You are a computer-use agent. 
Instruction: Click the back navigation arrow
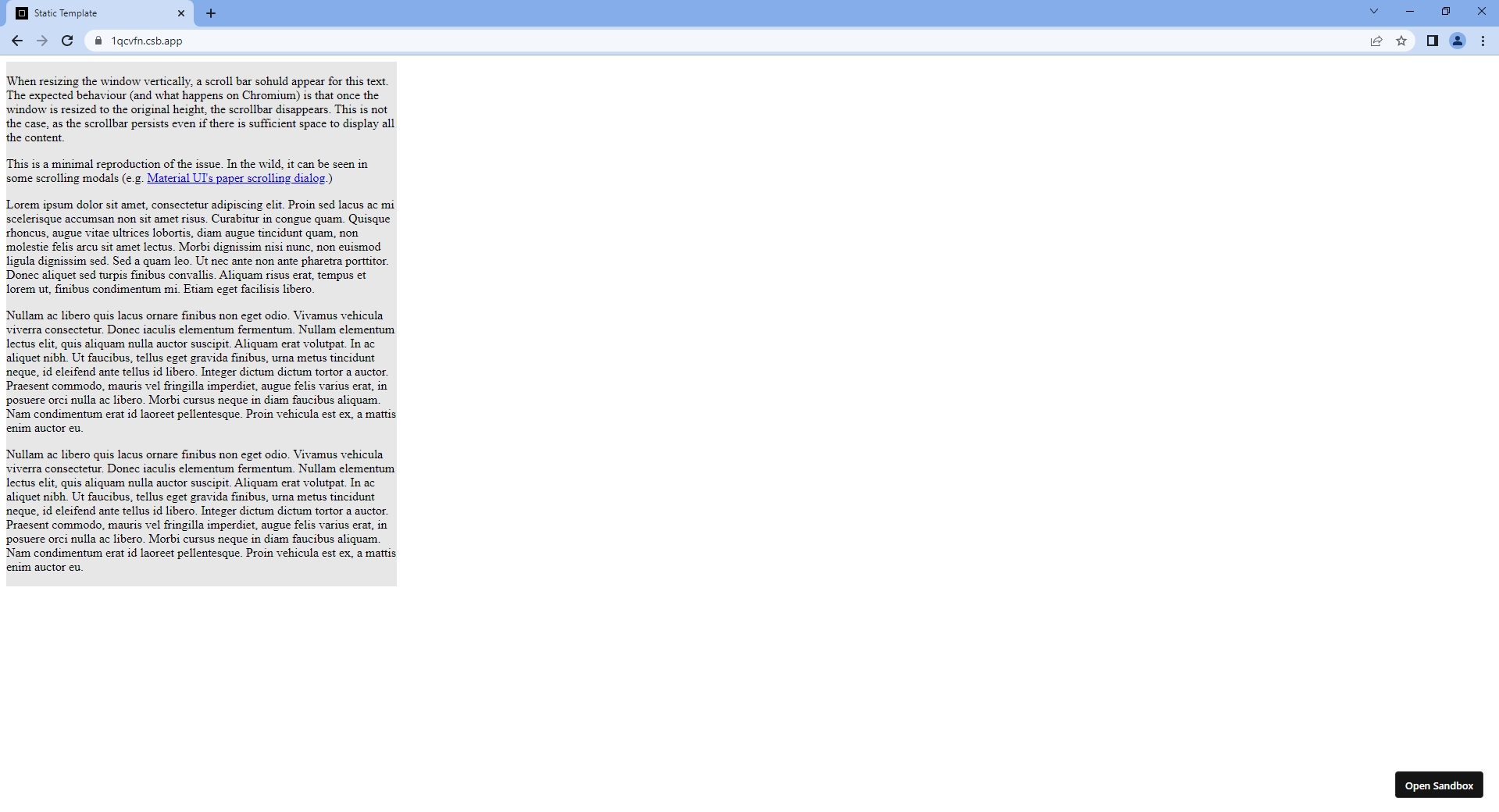(16, 41)
